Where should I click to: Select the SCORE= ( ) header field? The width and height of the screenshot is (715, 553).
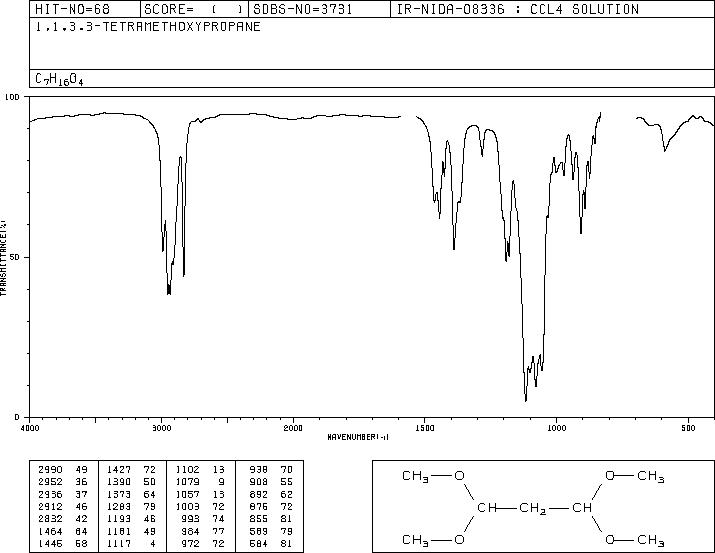pos(194,9)
